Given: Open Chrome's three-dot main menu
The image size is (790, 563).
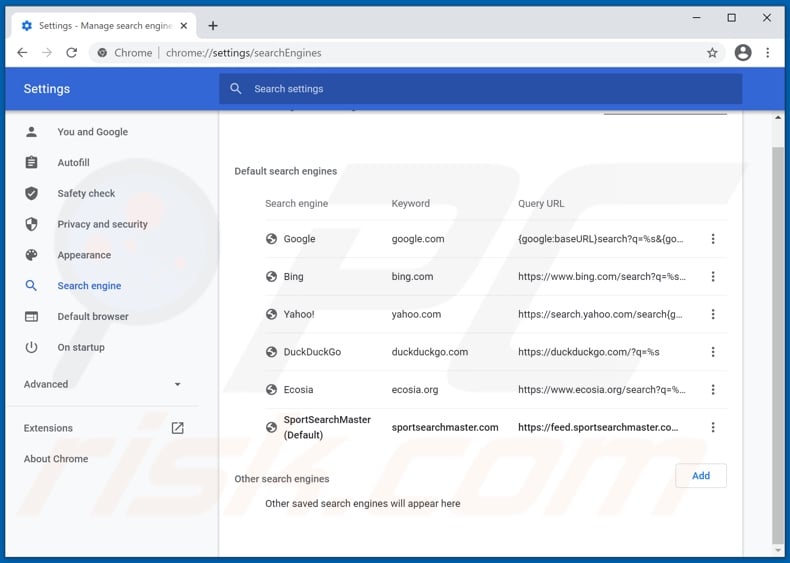Looking at the screenshot, I should (768, 53).
